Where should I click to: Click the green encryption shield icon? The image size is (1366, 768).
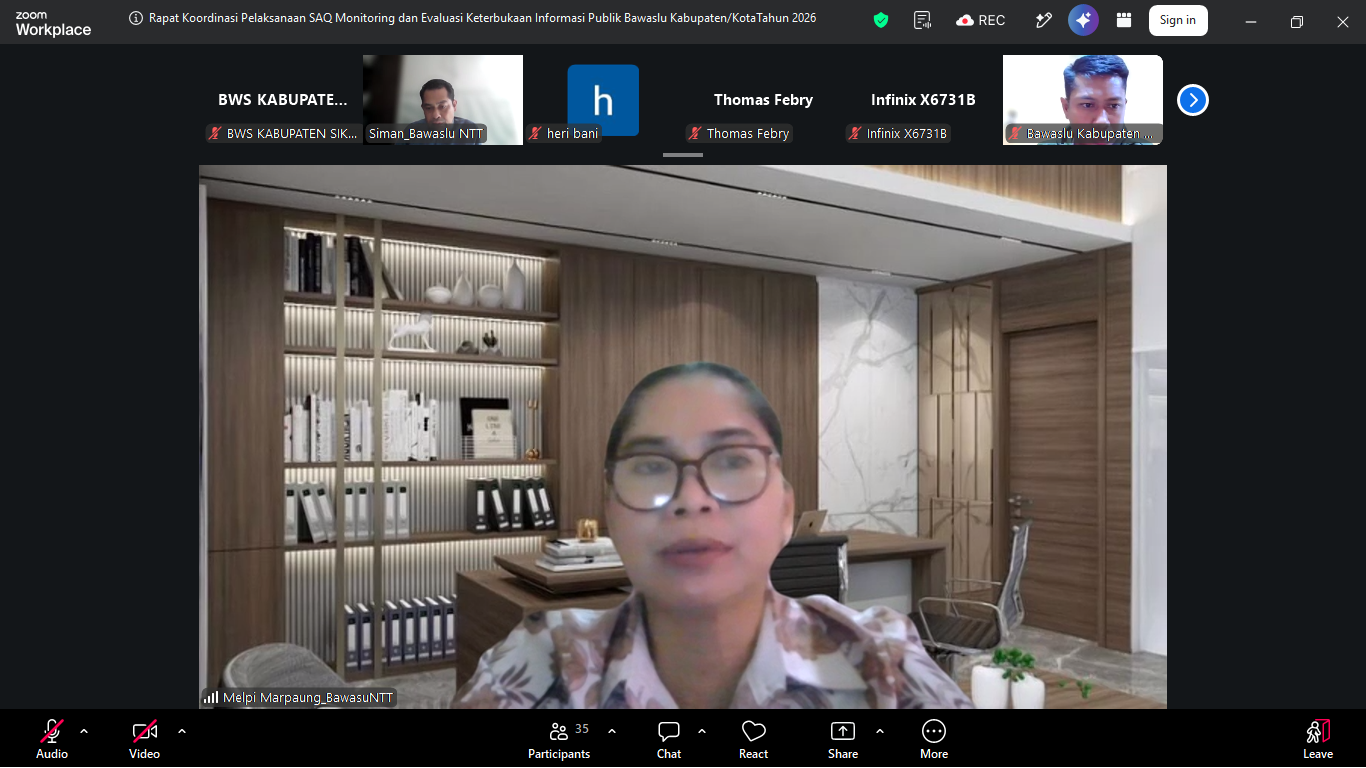[881, 20]
